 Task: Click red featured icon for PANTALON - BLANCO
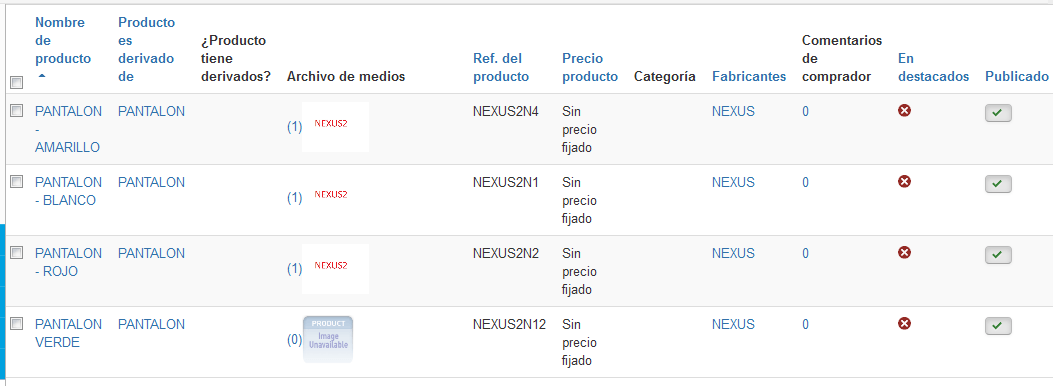tap(904, 181)
